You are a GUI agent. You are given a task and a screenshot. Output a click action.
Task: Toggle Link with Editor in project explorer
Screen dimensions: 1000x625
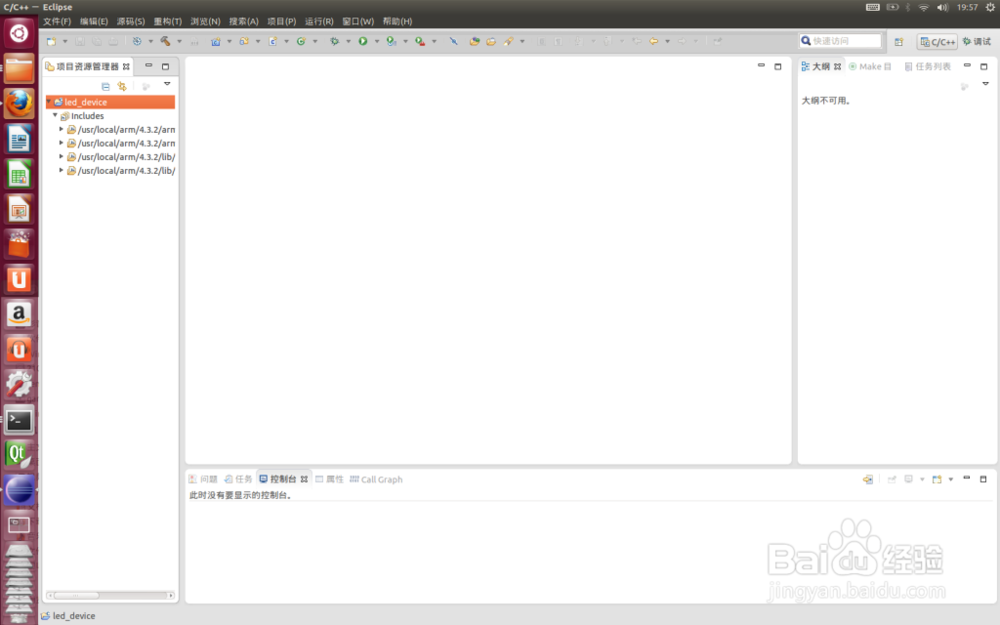coord(122,86)
